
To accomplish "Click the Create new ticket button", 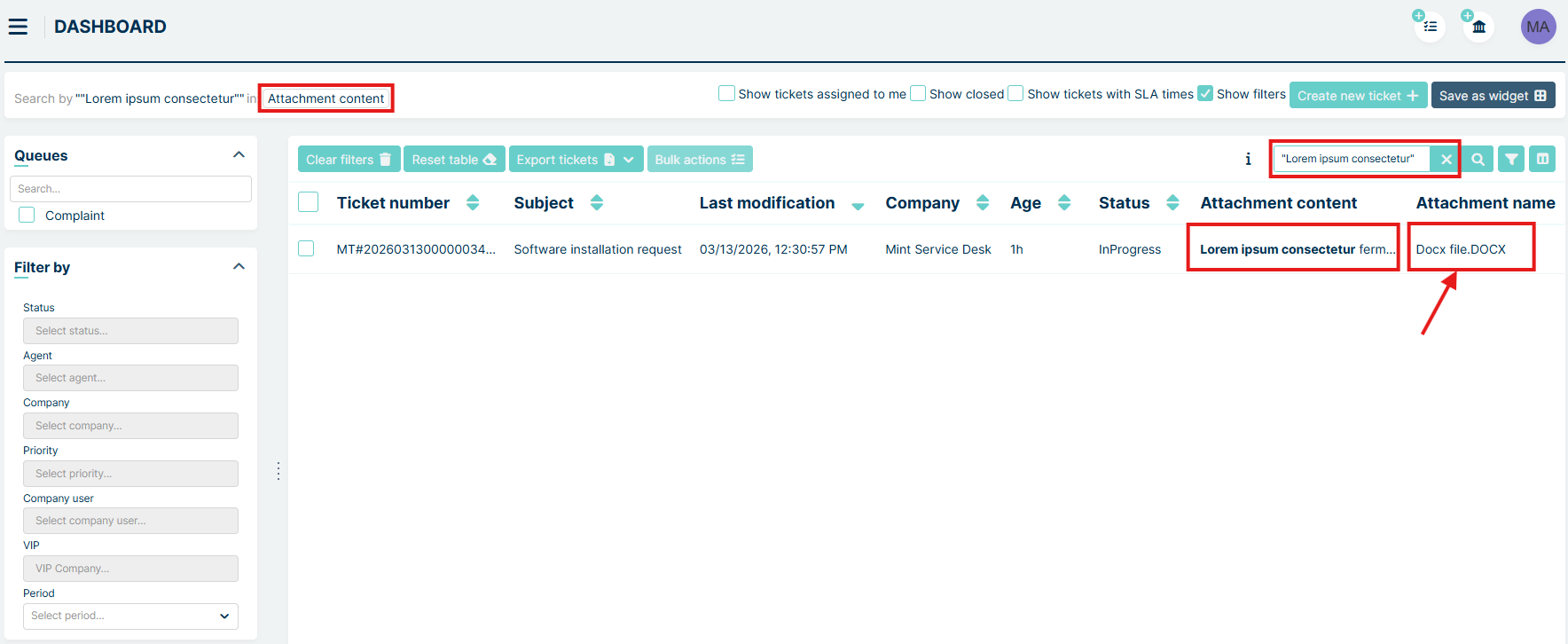I will point(1358,96).
